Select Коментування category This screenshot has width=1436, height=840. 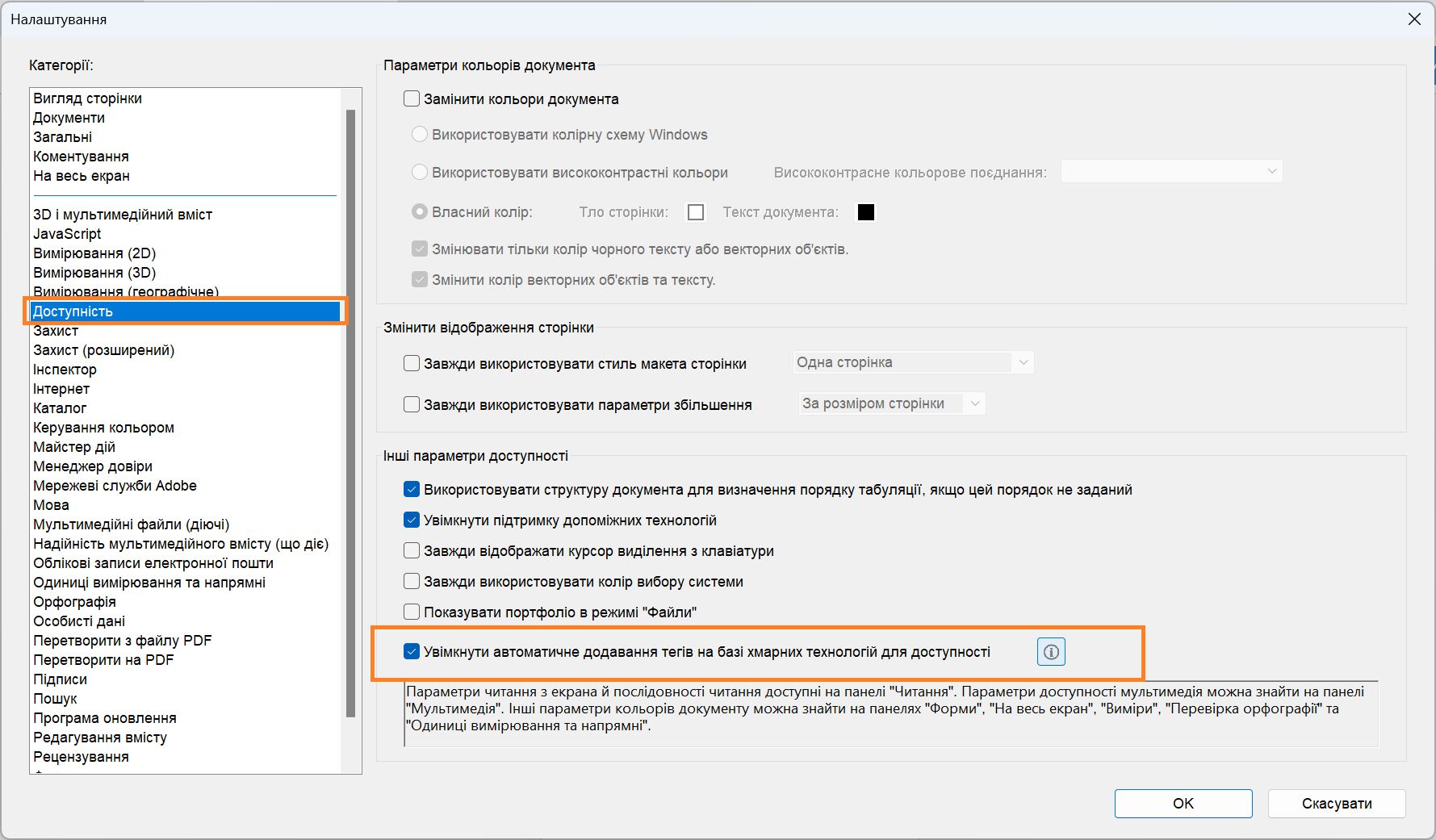185,157
